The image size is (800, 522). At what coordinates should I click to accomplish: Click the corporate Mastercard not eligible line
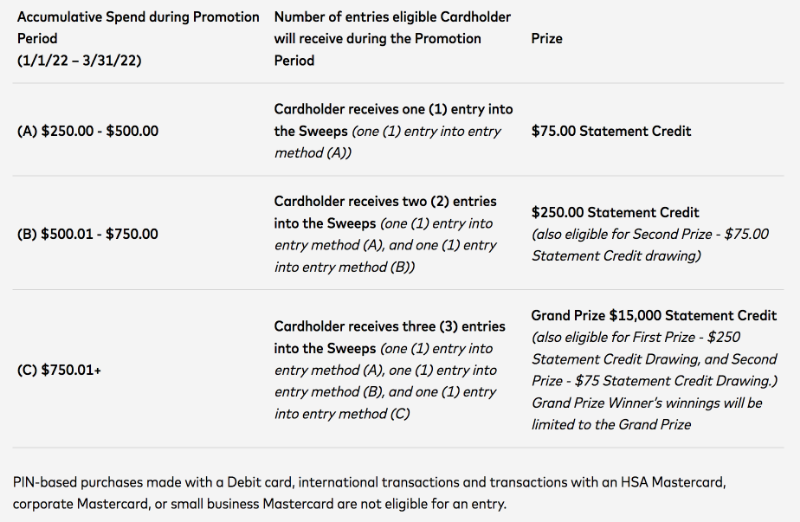[260, 504]
